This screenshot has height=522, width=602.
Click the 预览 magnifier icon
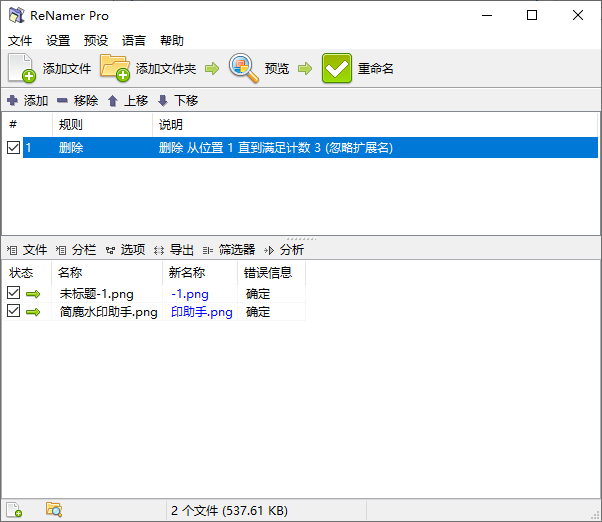point(243,68)
